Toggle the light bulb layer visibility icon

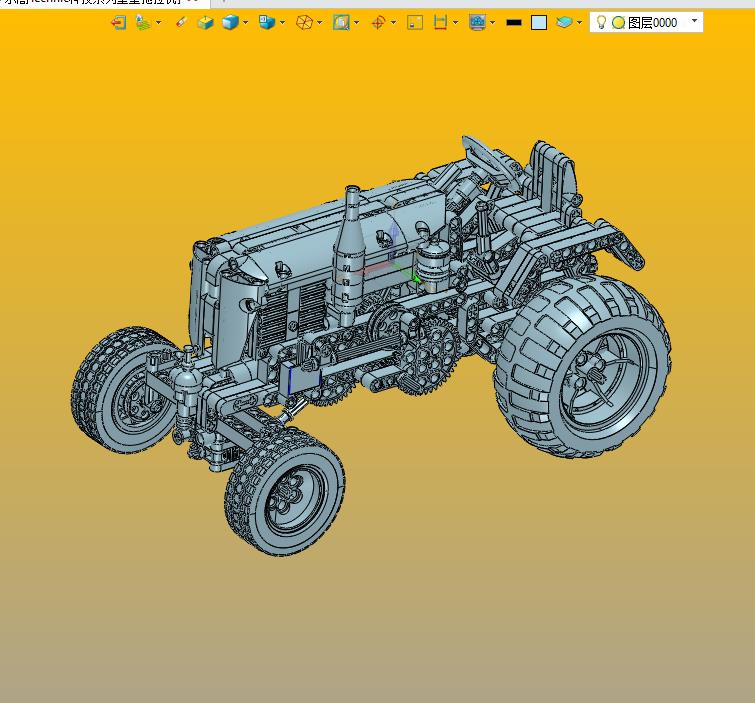(x=601, y=22)
